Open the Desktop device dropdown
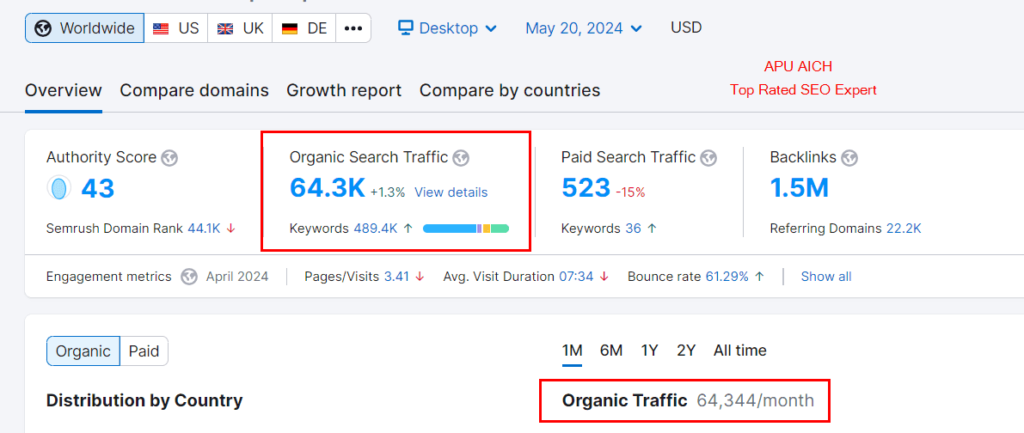The image size is (1024, 433). pyautogui.click(x=448, y=28)
